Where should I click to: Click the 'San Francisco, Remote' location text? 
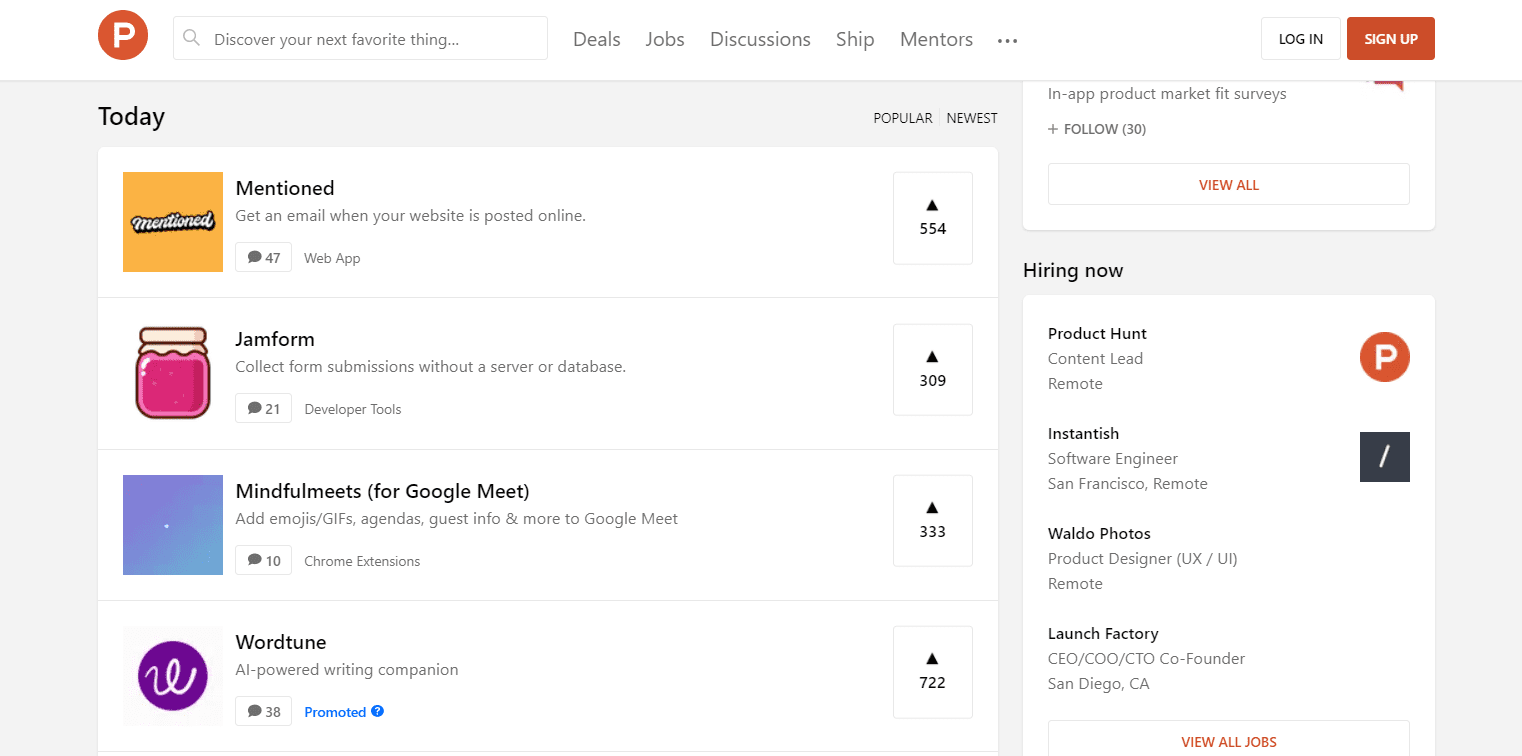(x=1128, y=484)
